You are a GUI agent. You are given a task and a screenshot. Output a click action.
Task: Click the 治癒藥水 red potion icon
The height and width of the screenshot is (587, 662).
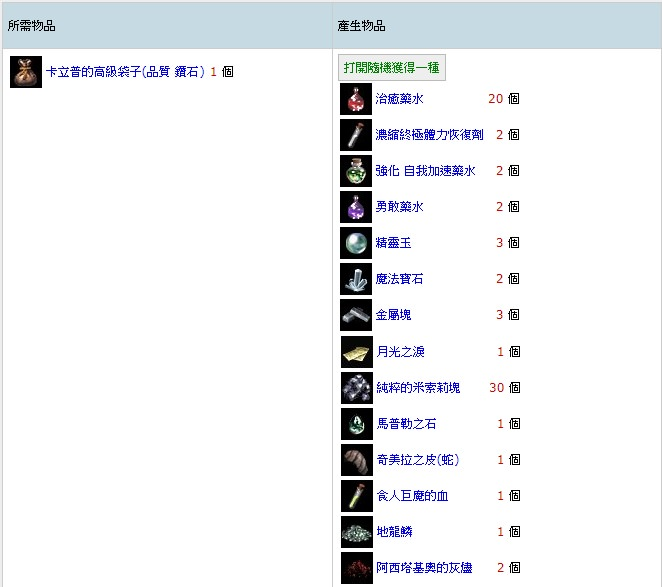pos(356,99)
